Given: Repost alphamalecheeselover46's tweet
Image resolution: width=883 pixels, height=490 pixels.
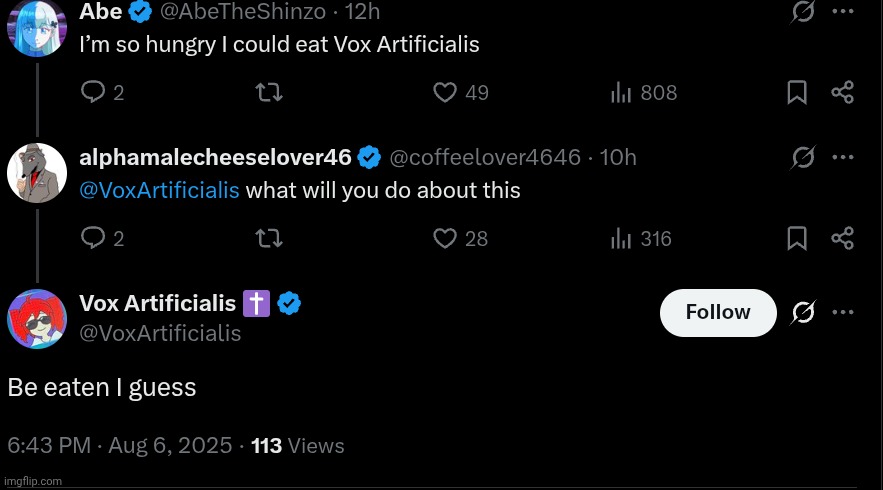Looking at the screenshot, I should (x=269, y=238).
